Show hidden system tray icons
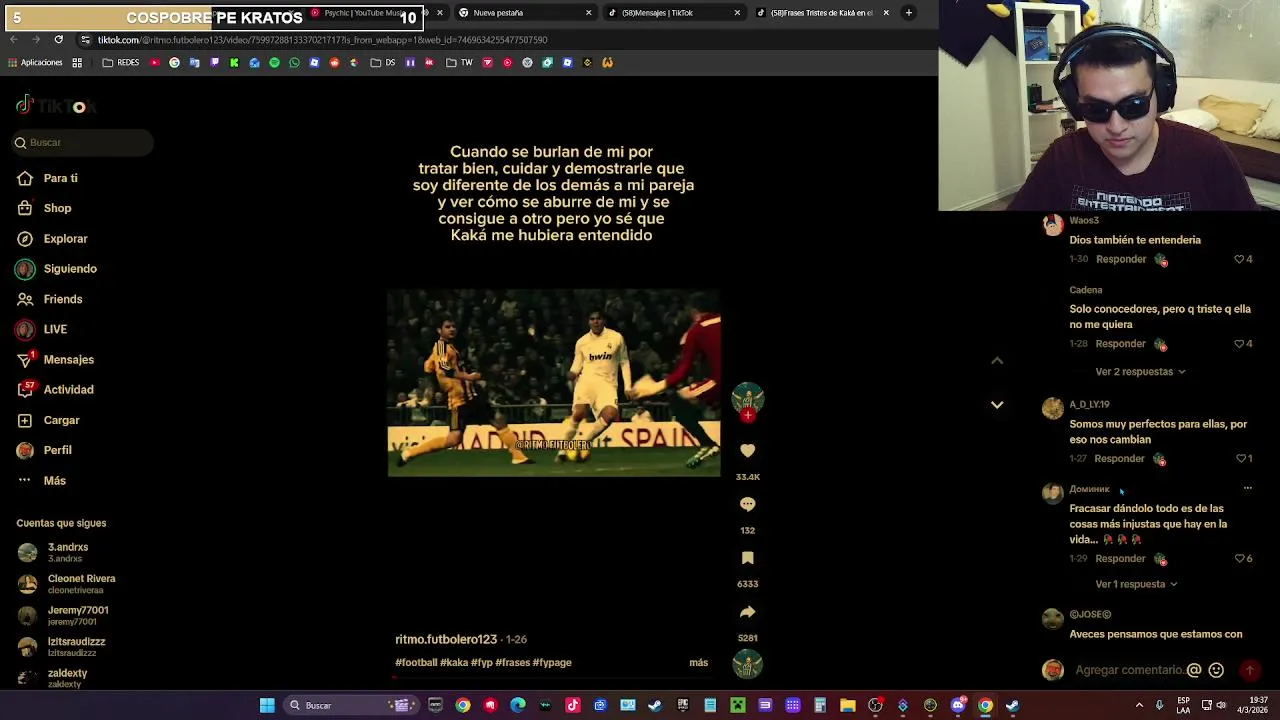Image resolution: width=1280 pixels, height=720 pixels. pyautogui.click(x=1139, y=706)
